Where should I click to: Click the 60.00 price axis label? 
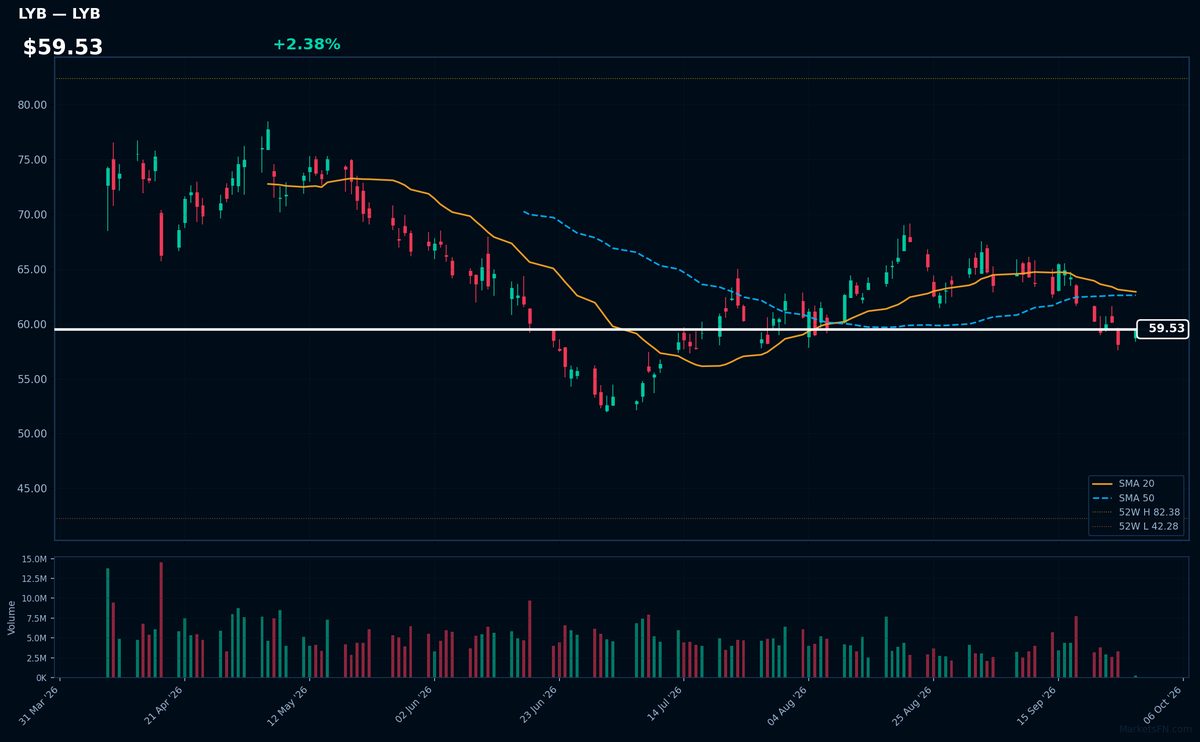point(32,325)
